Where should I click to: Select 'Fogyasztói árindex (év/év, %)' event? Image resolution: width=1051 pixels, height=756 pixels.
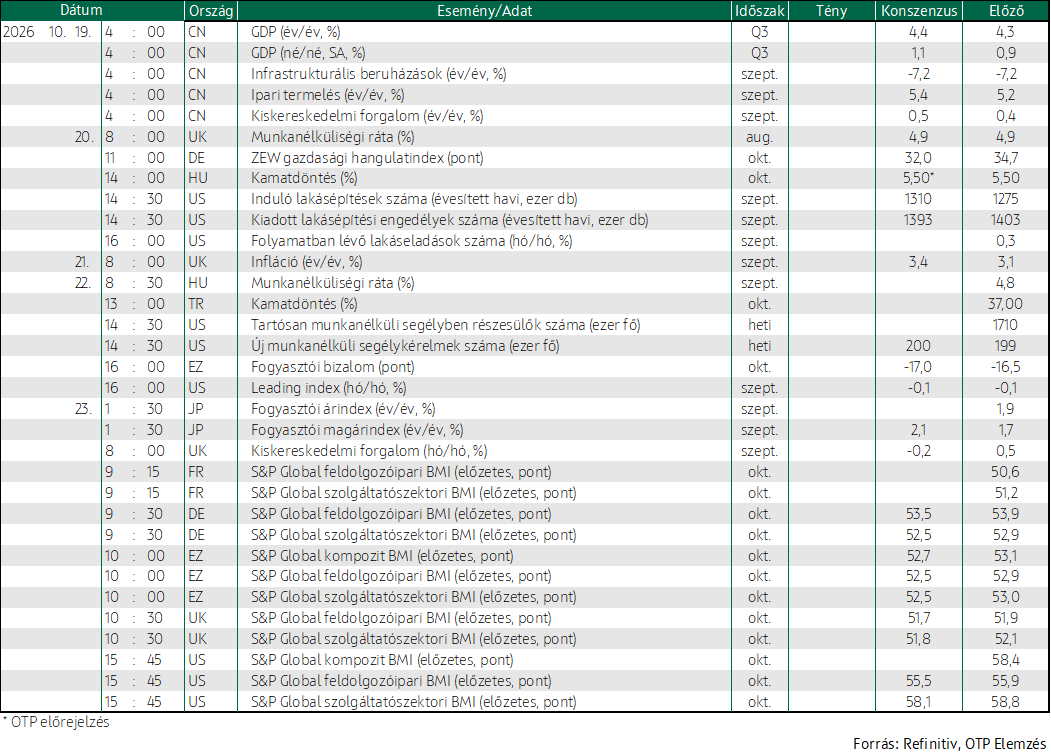[x=343, y=409]
